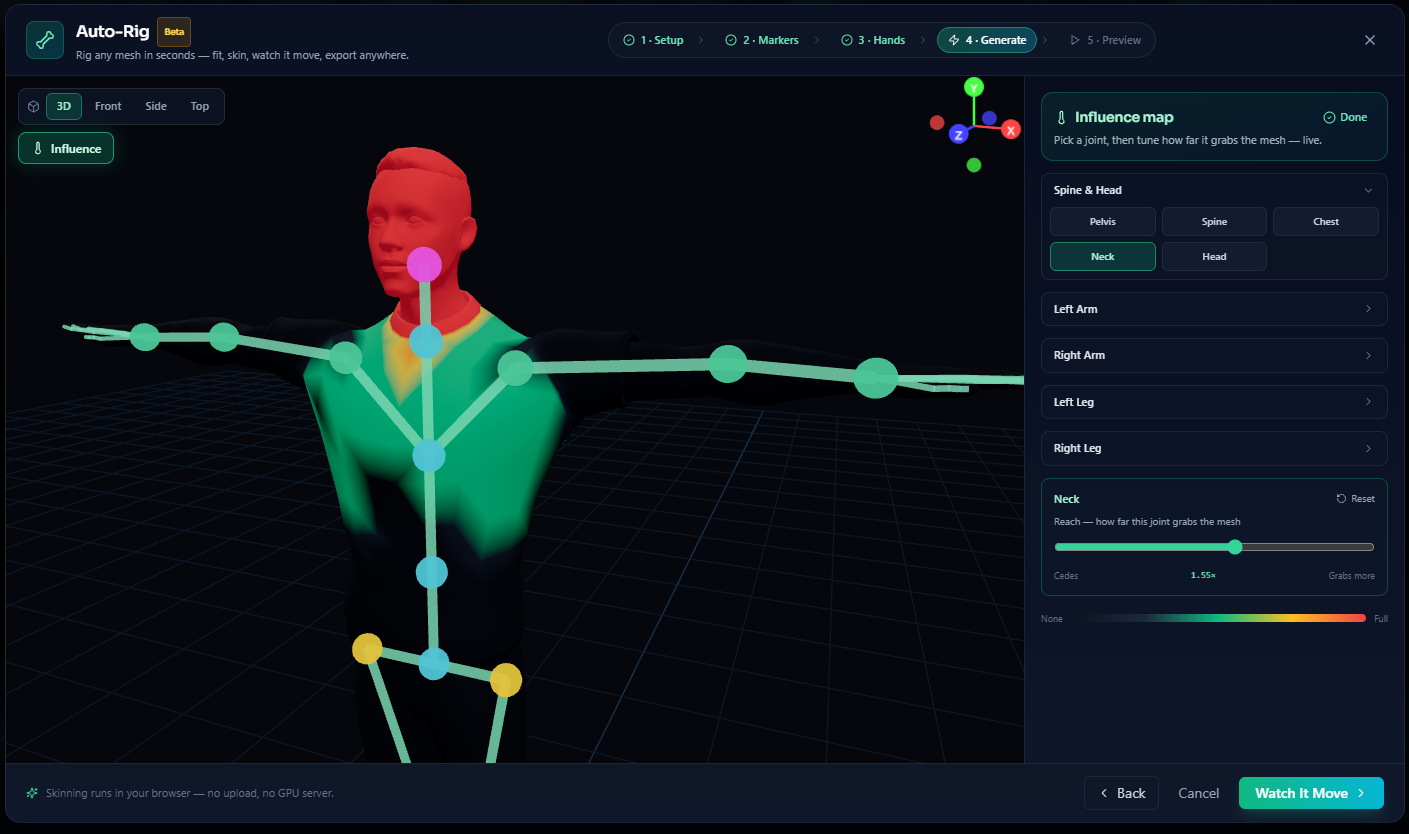Click yellow hip joint marker nearest viewport edge

point(367,648)
